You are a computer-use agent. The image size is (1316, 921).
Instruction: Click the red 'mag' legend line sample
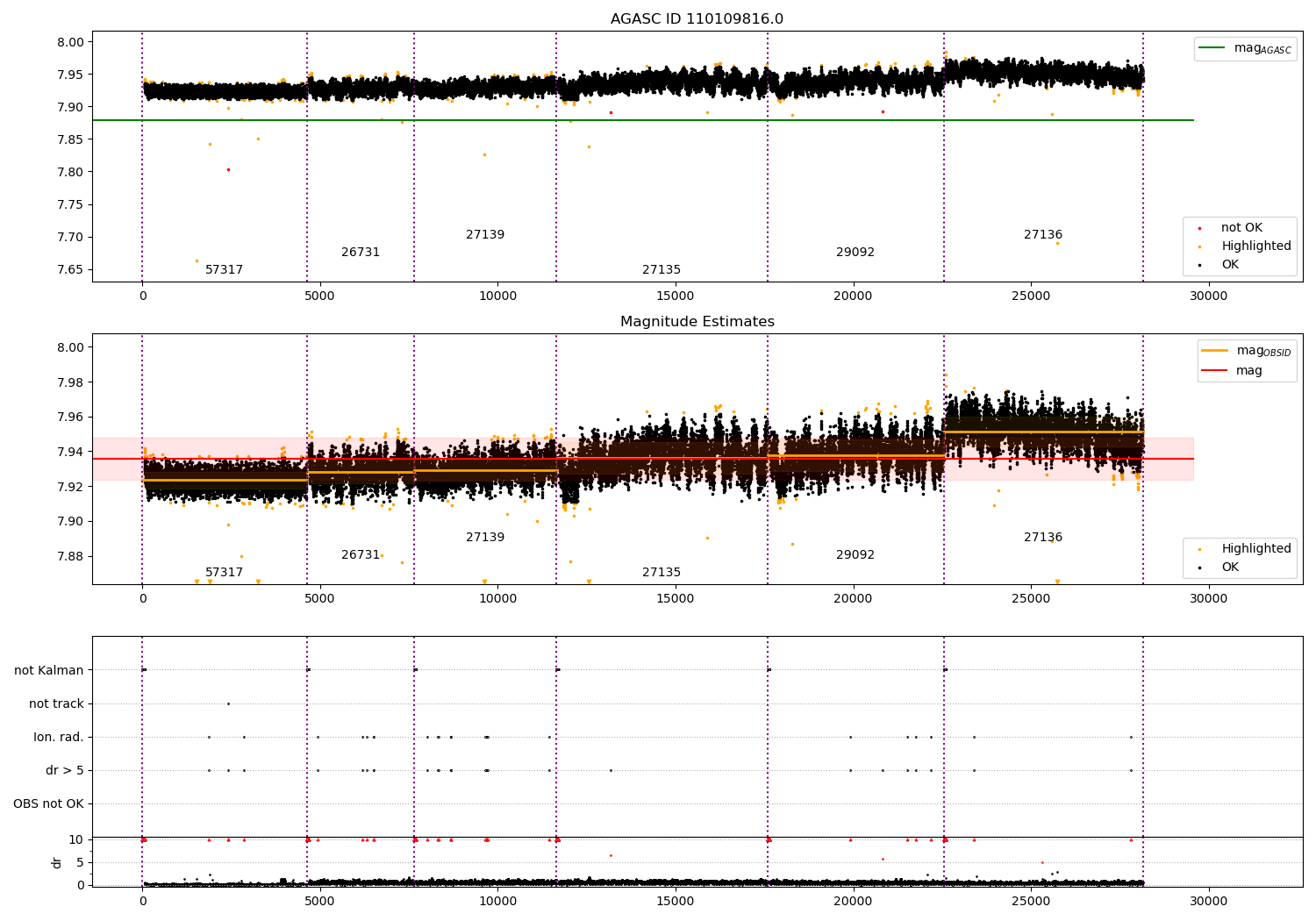[1214, 371]
